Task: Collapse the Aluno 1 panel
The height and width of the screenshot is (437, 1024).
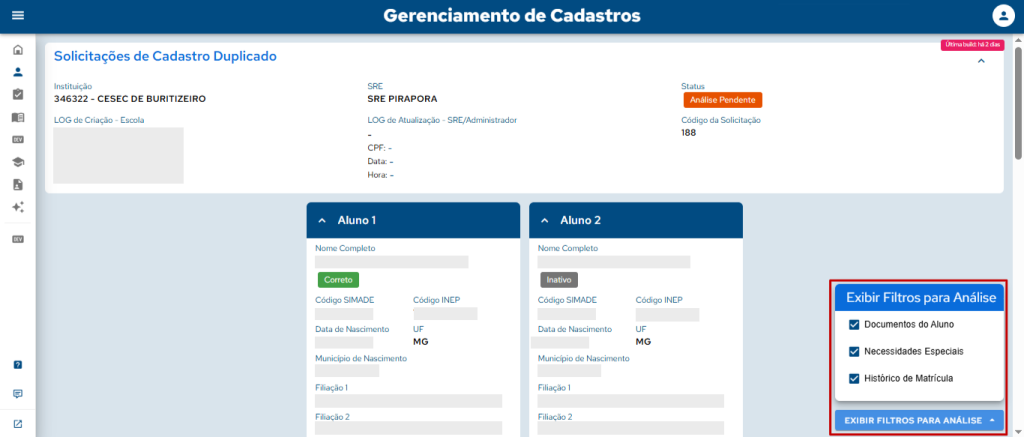Action: [322, 221]
